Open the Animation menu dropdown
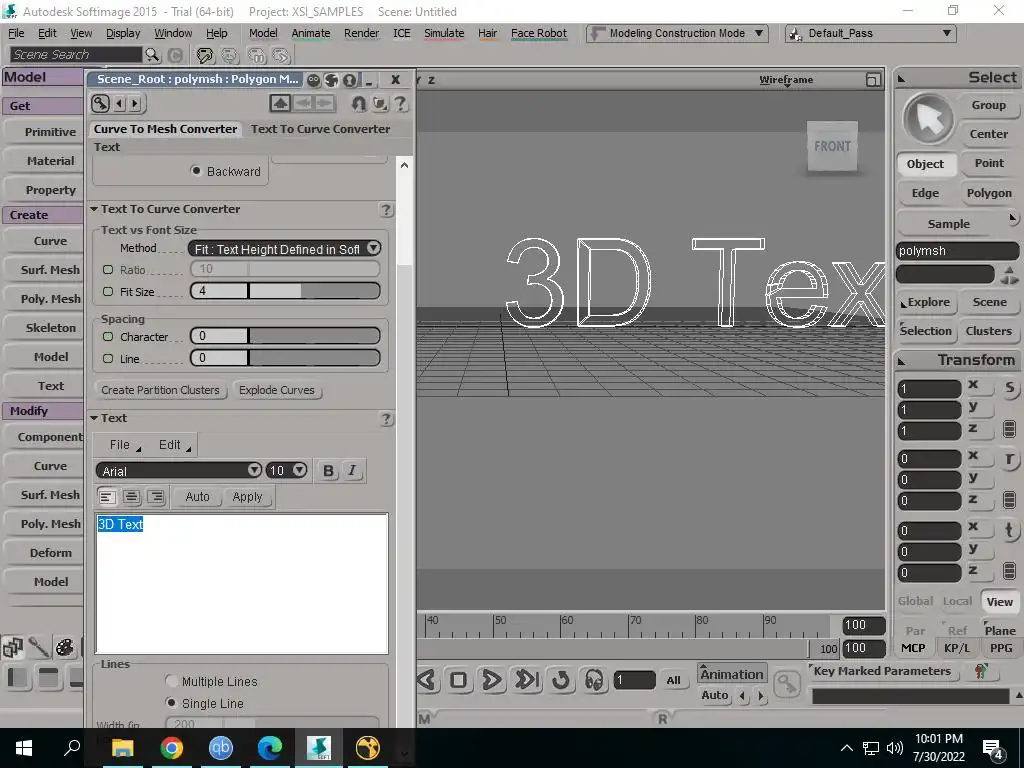 coord(731,674)
